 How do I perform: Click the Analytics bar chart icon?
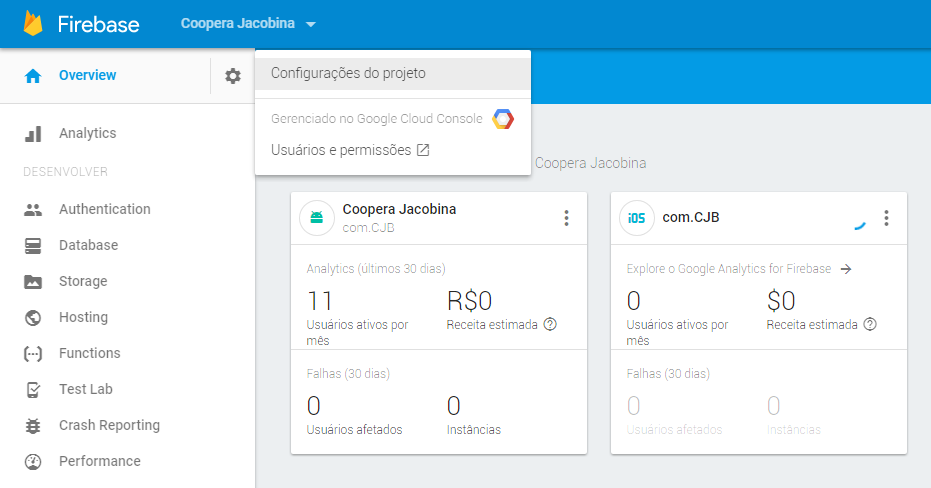click(x=33, y=134)
